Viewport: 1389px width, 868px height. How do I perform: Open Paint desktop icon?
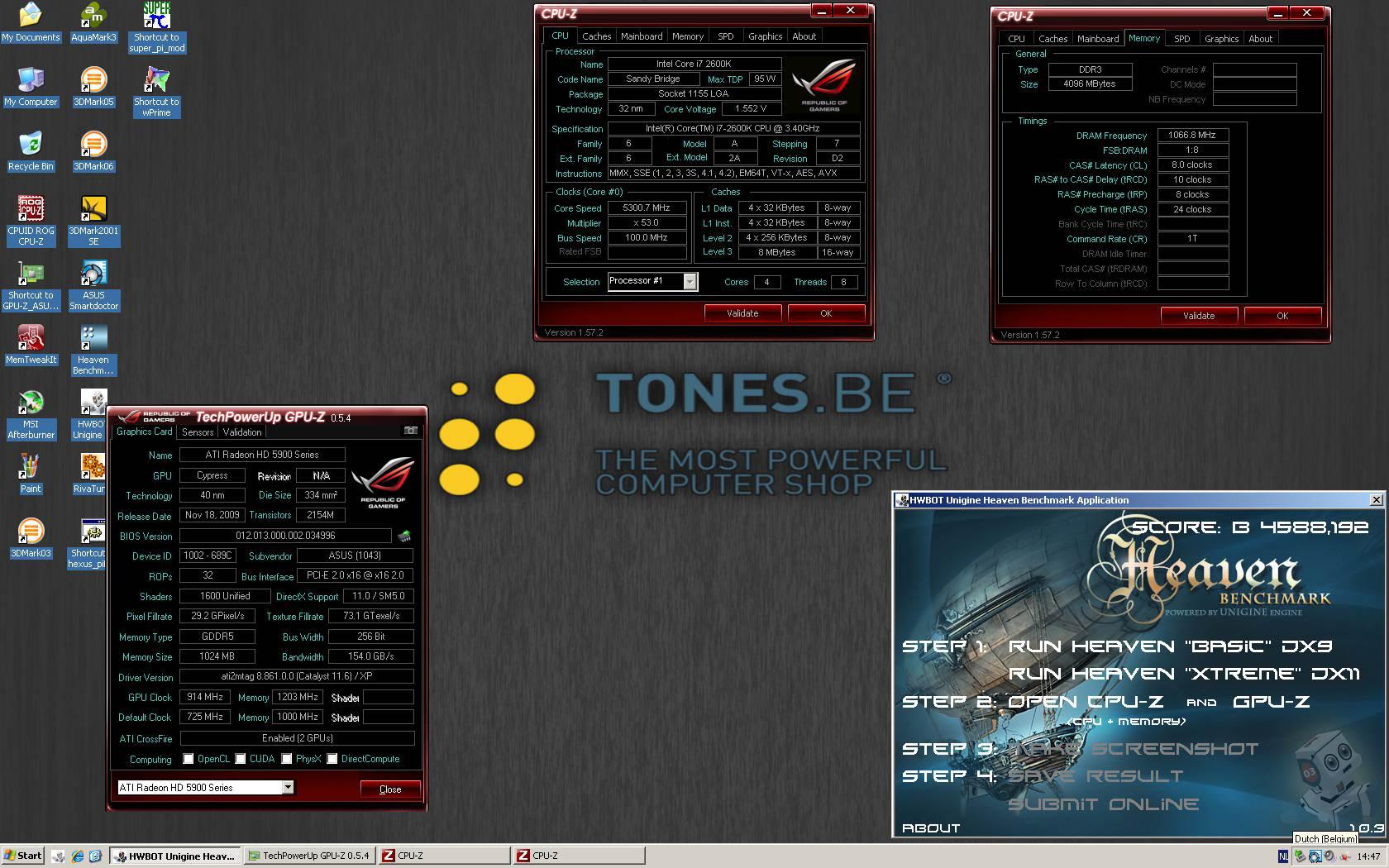click(31, 474)
